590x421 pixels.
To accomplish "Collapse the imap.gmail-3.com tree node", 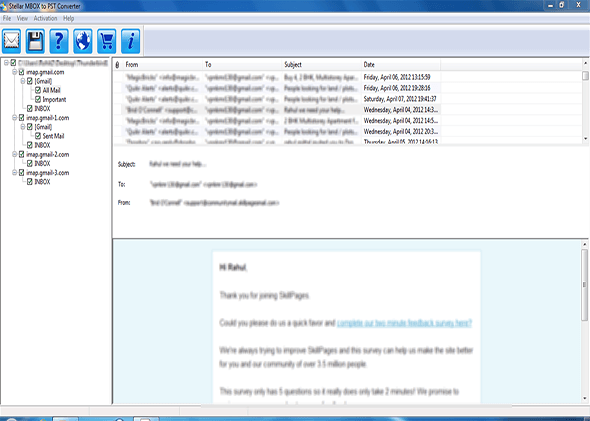I will [x=15, y=173].
